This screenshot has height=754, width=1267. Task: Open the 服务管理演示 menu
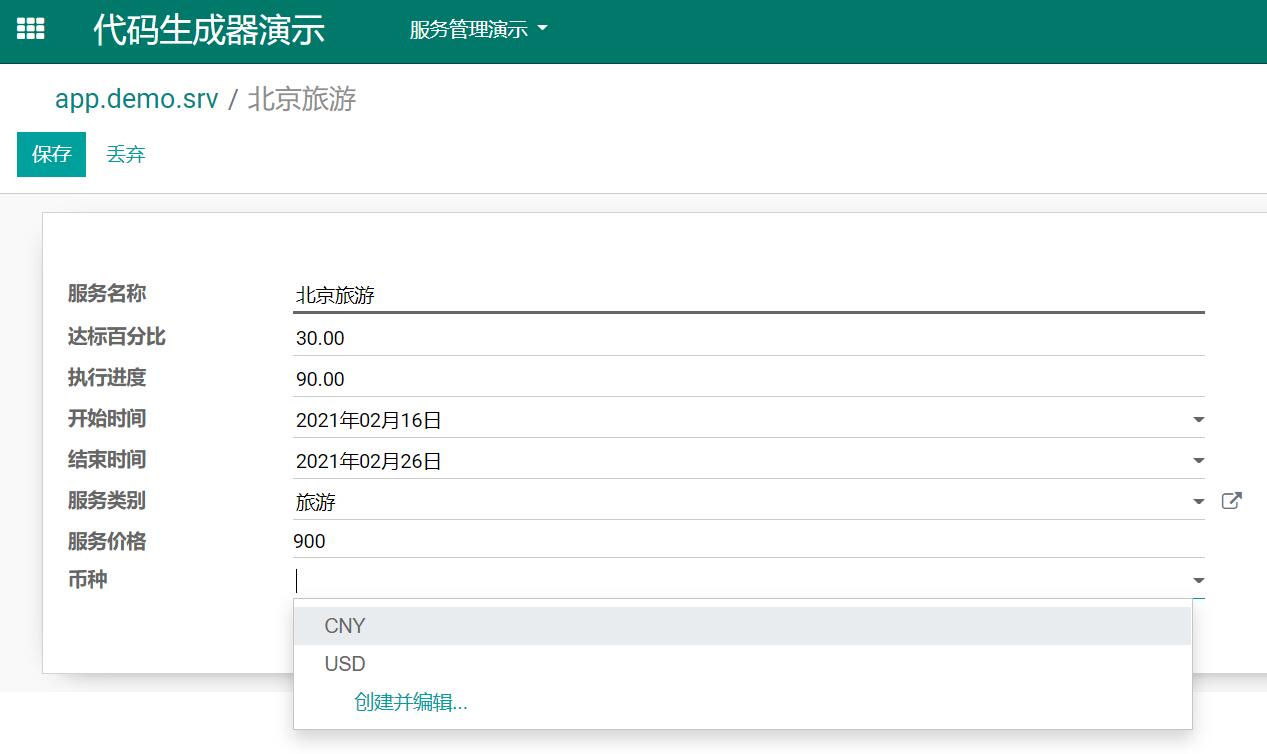click(478, 30)
